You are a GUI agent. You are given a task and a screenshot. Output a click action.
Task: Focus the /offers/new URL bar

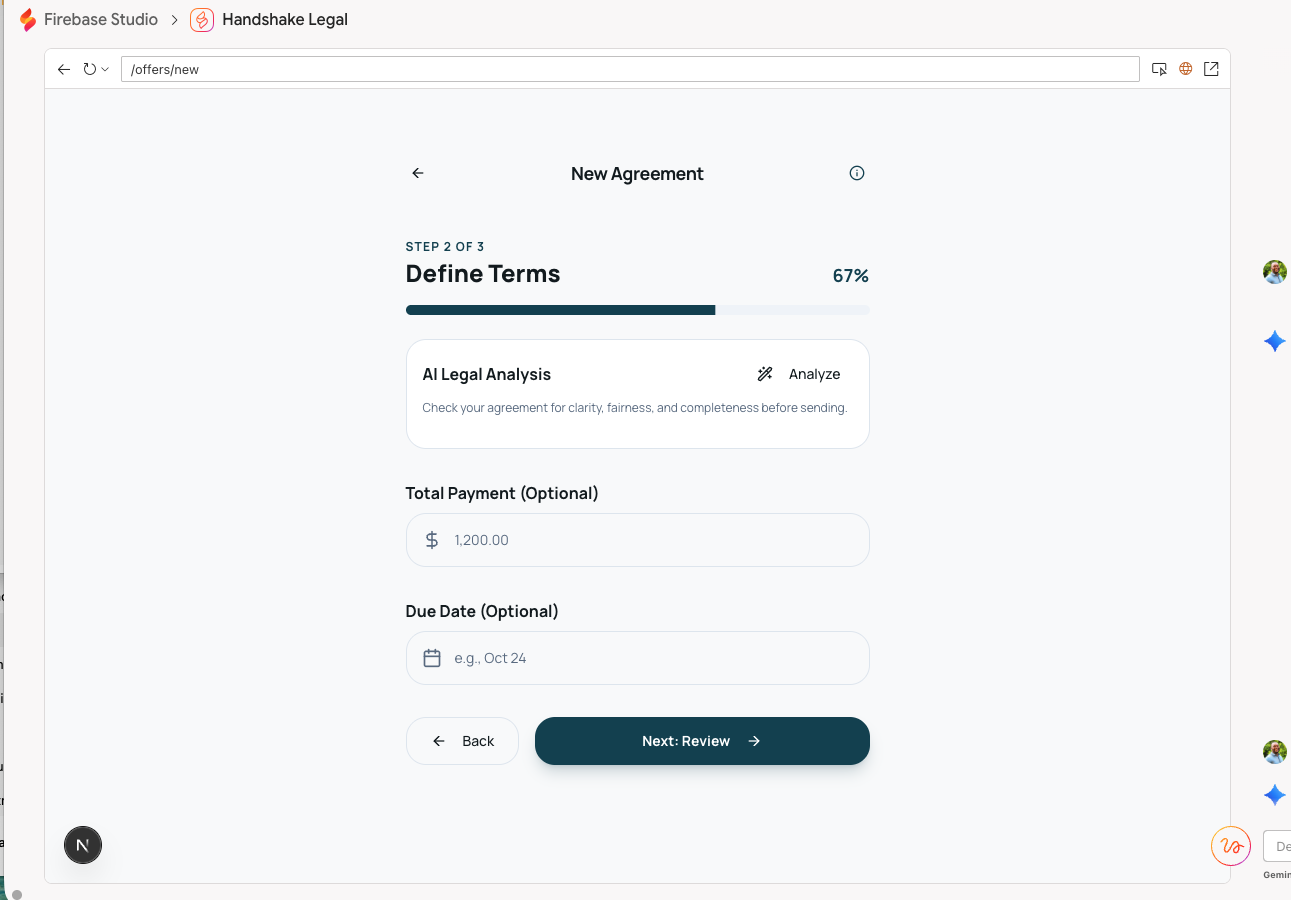[x=630, y=69]
